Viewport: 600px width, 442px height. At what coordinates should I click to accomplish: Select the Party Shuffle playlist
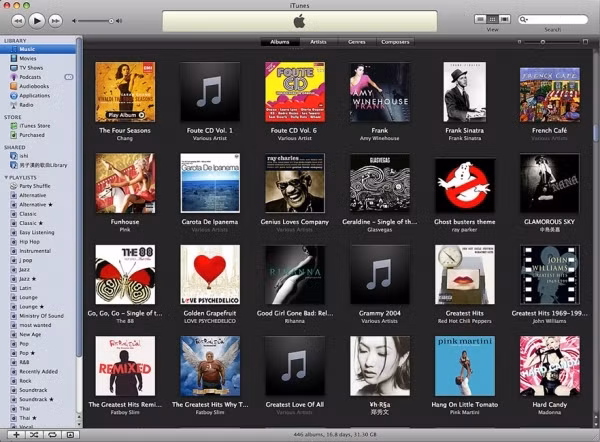33,186
